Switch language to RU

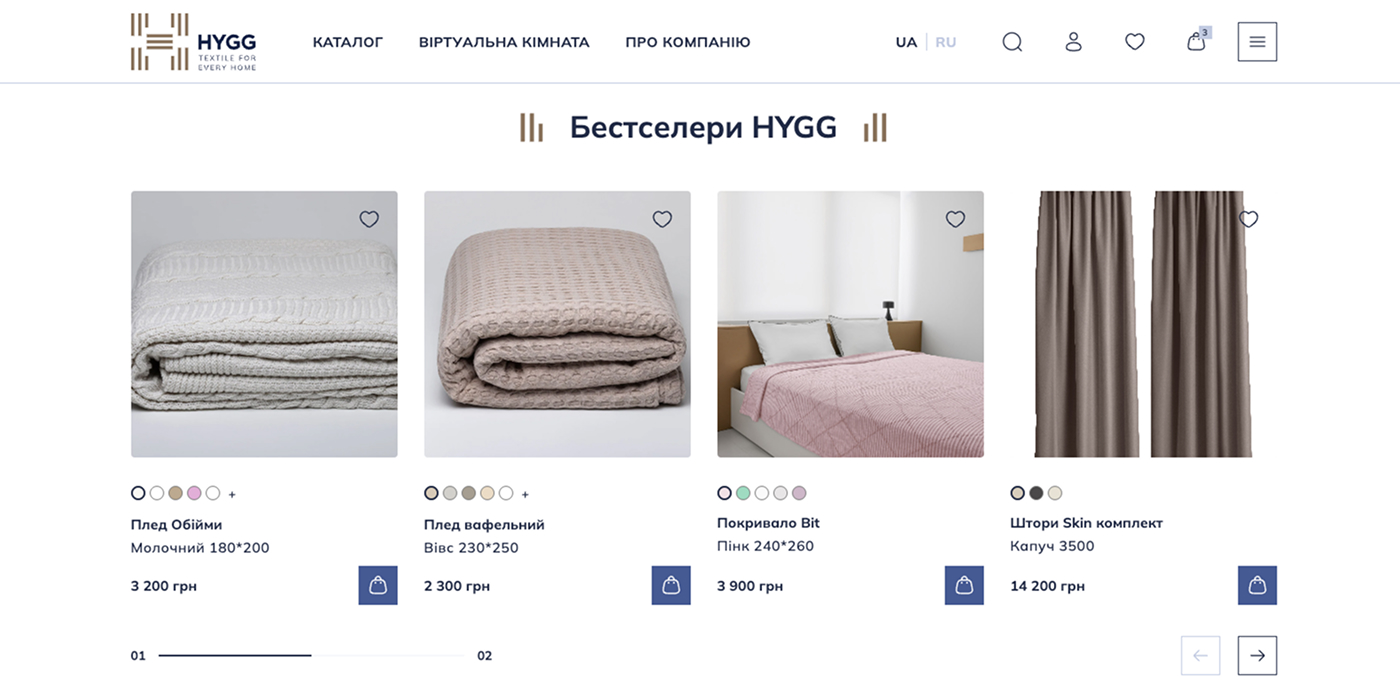(x=945, y=42)
